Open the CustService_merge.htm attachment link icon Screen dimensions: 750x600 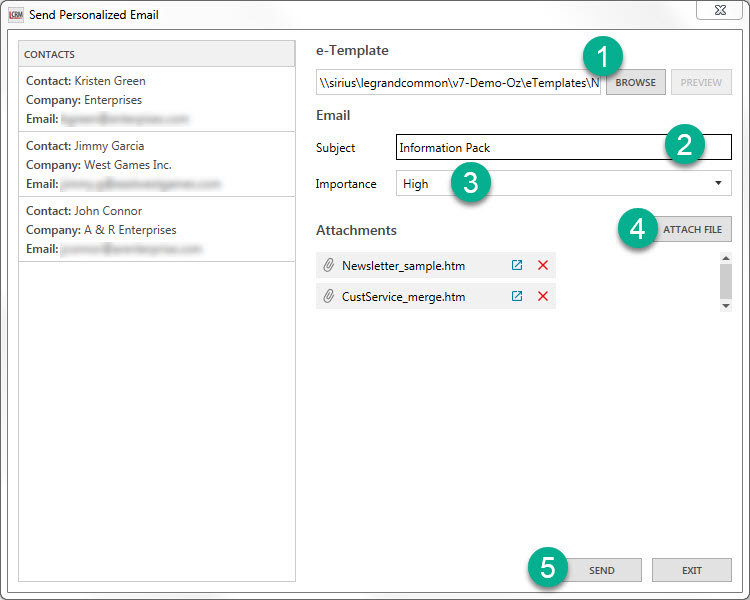[517, 297]
